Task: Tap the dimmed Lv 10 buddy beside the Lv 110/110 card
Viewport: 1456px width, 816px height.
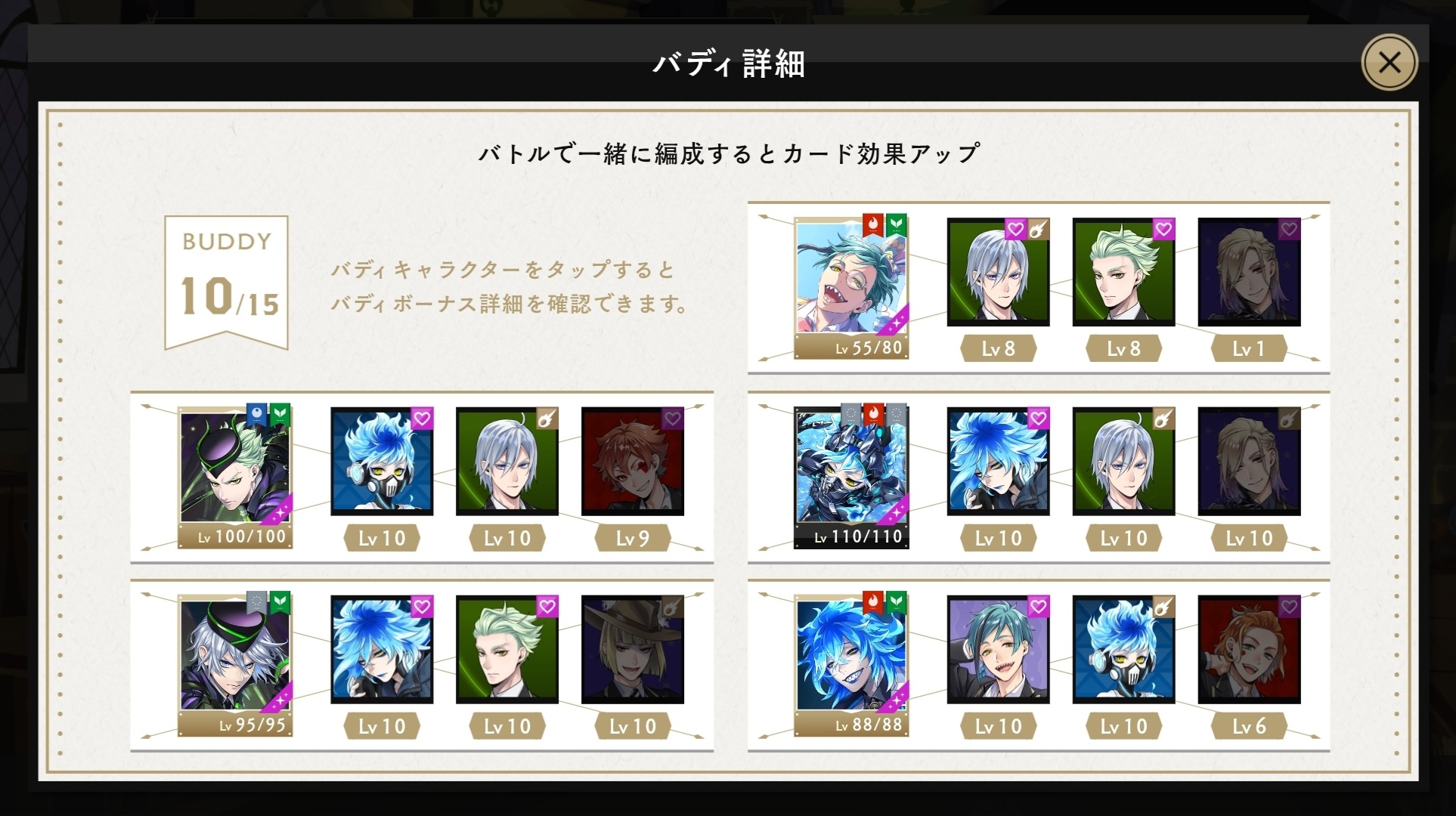Action: click(x=1249, y=462)
